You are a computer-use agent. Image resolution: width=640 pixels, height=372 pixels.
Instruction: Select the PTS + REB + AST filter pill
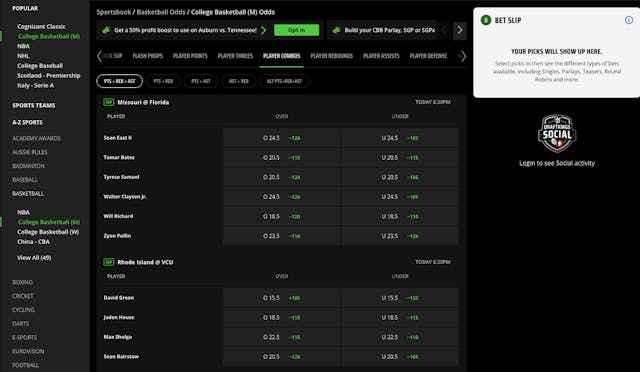[x=120, y=81]
